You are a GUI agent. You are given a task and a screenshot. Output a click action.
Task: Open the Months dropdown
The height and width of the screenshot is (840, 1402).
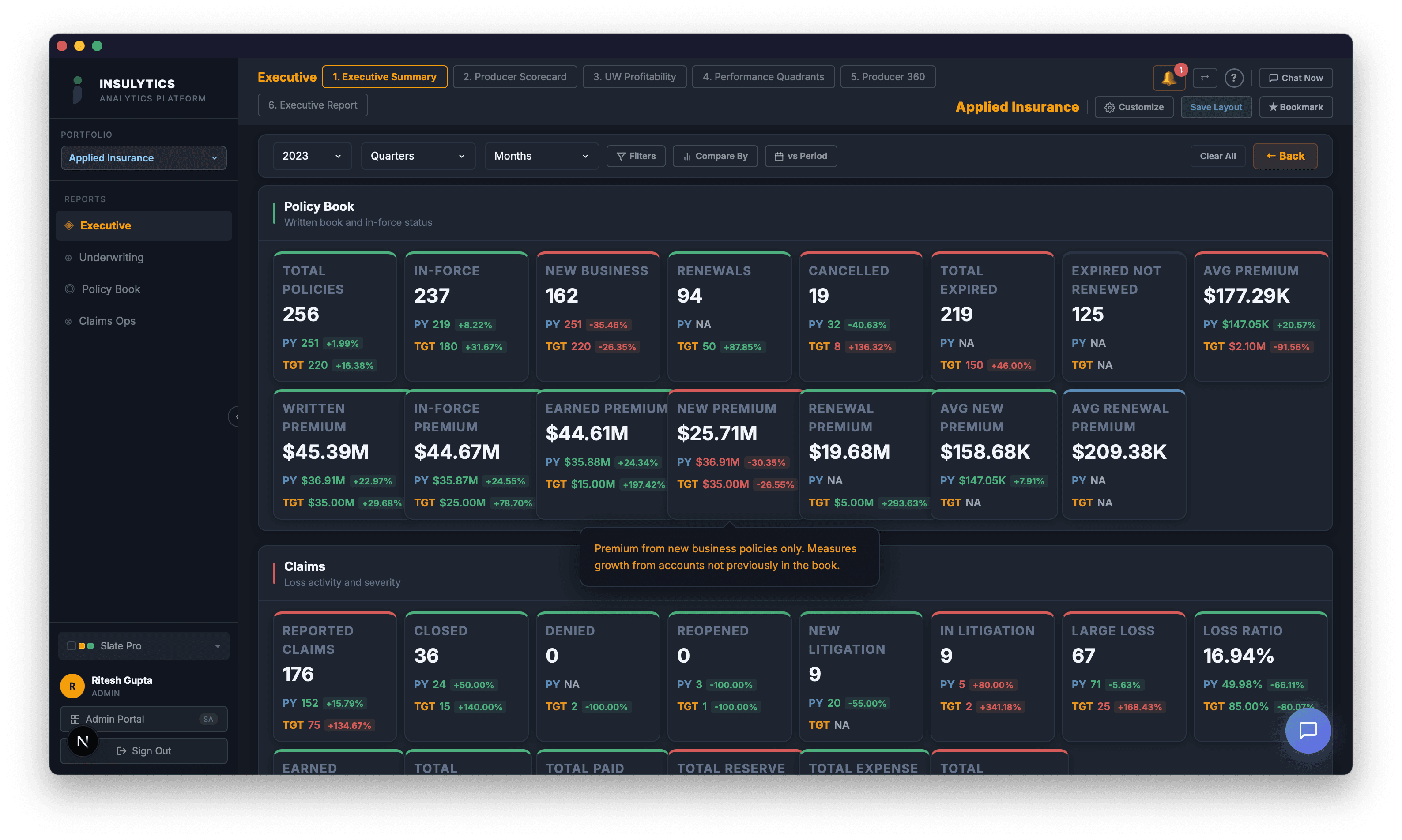[541, 156]
